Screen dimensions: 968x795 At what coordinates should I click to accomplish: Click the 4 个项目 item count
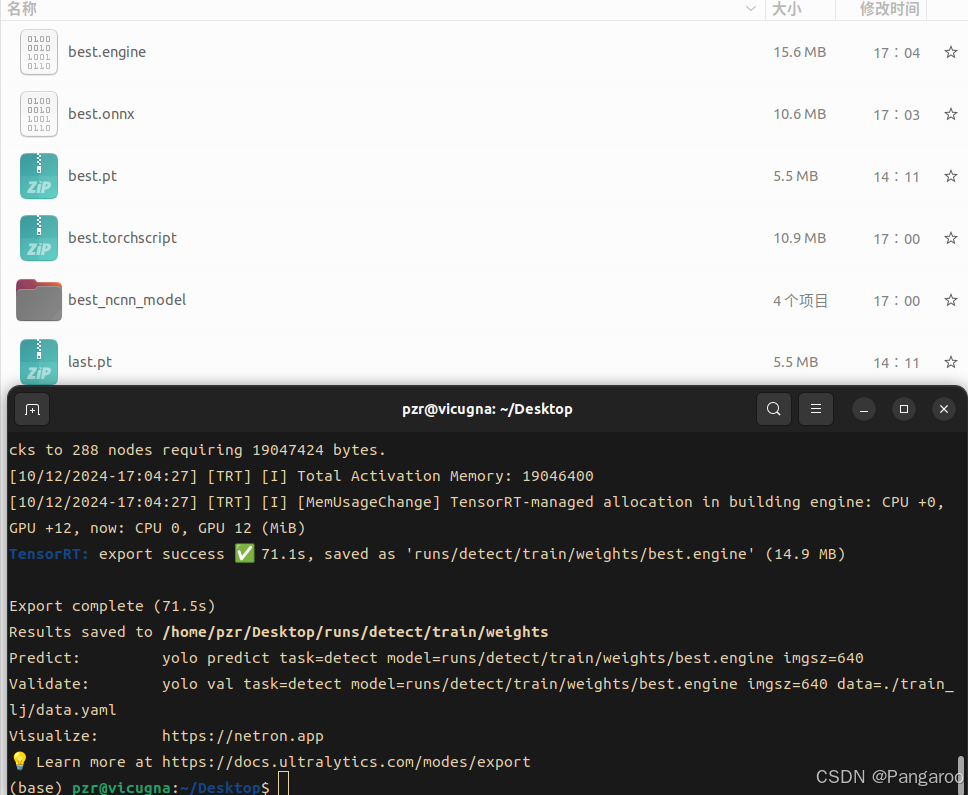[801, 301]
